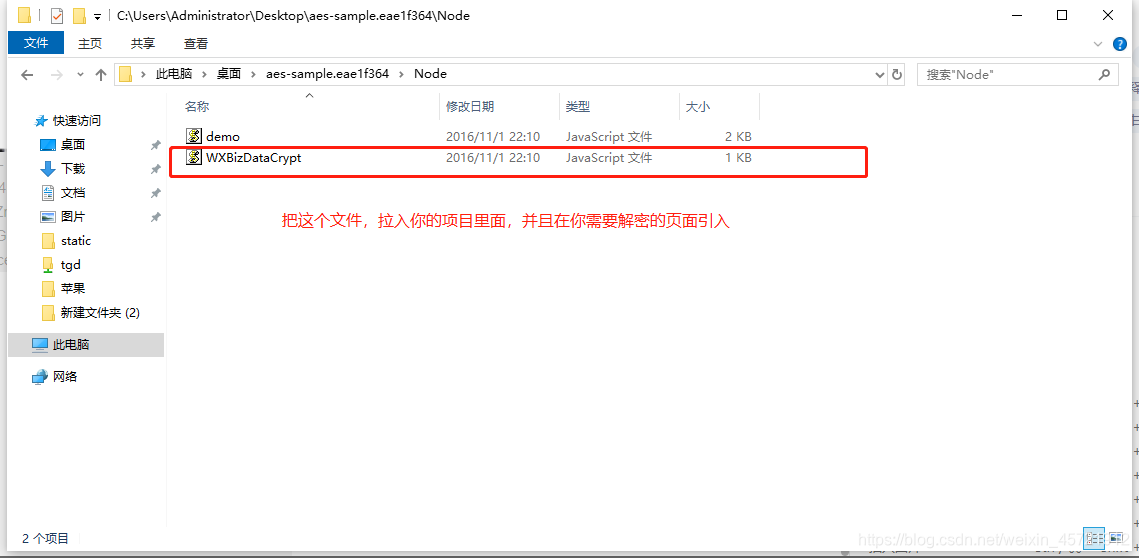Click the demo file's script icon

193,136
